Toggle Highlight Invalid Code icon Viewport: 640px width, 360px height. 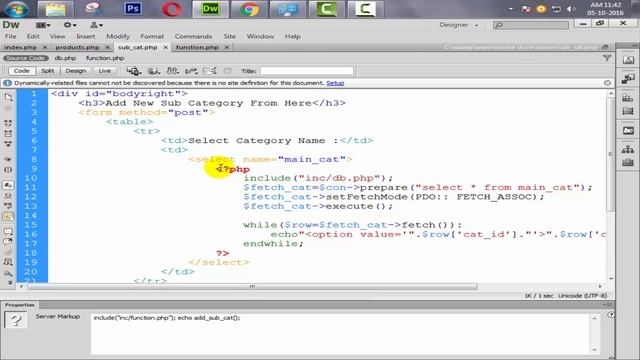(x=8, y=196)
